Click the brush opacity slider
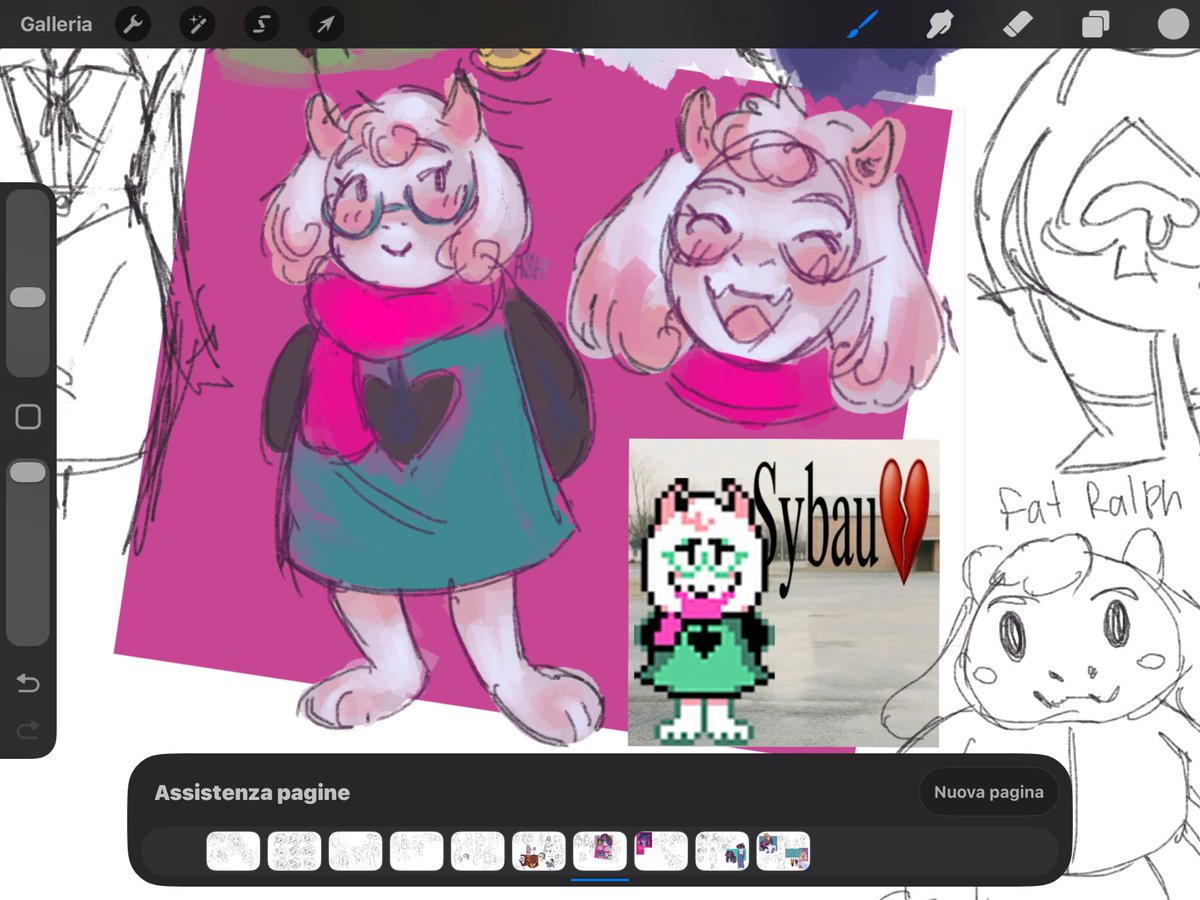The width and height of the screenshot is (1200, 900). point(28,552)
